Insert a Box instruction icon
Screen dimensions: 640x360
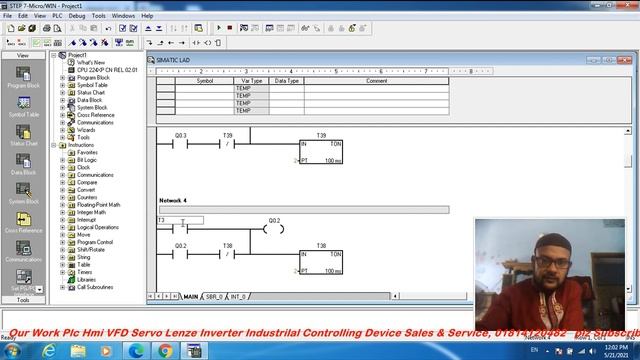point(218,42)
